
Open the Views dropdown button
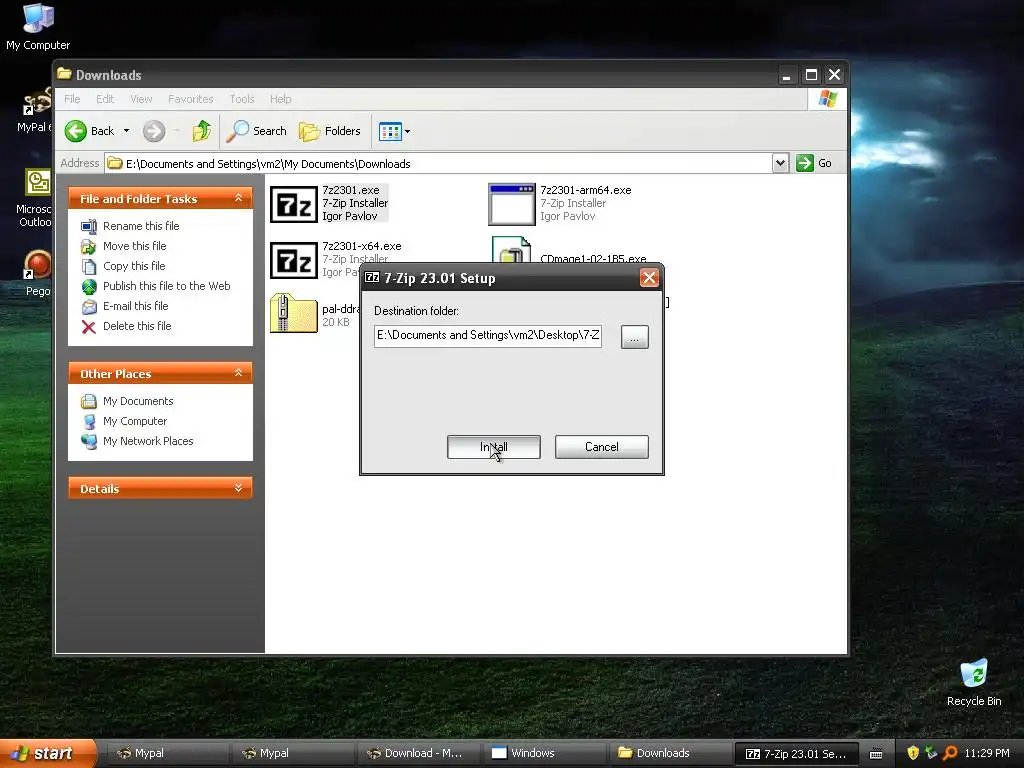pos(394,131)
